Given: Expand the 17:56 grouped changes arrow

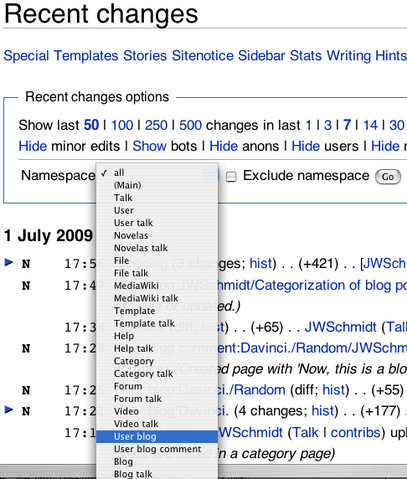Looking at the screenshot, I should (x=9, y=262).
